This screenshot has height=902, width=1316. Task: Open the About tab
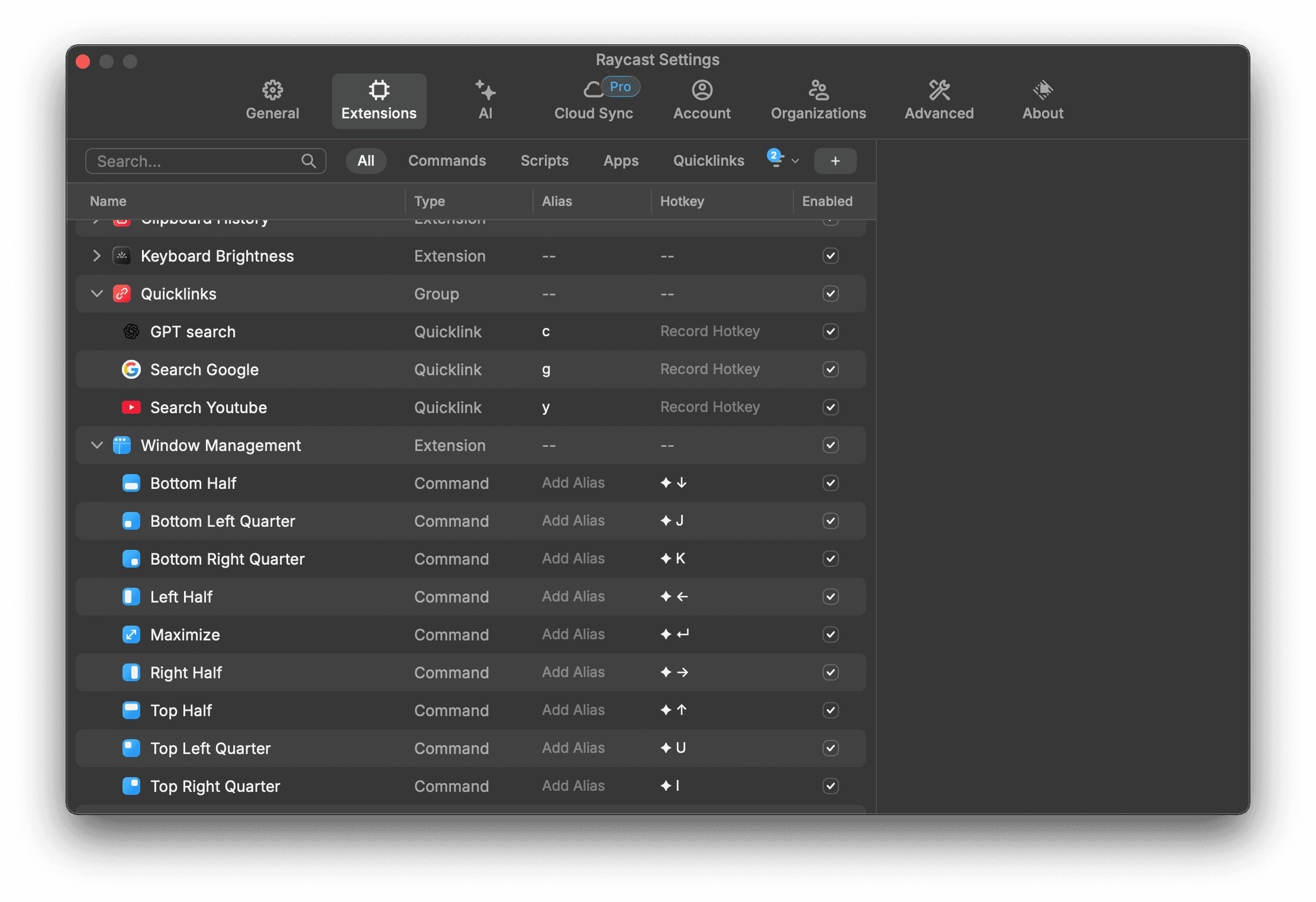coord(1043,101)
